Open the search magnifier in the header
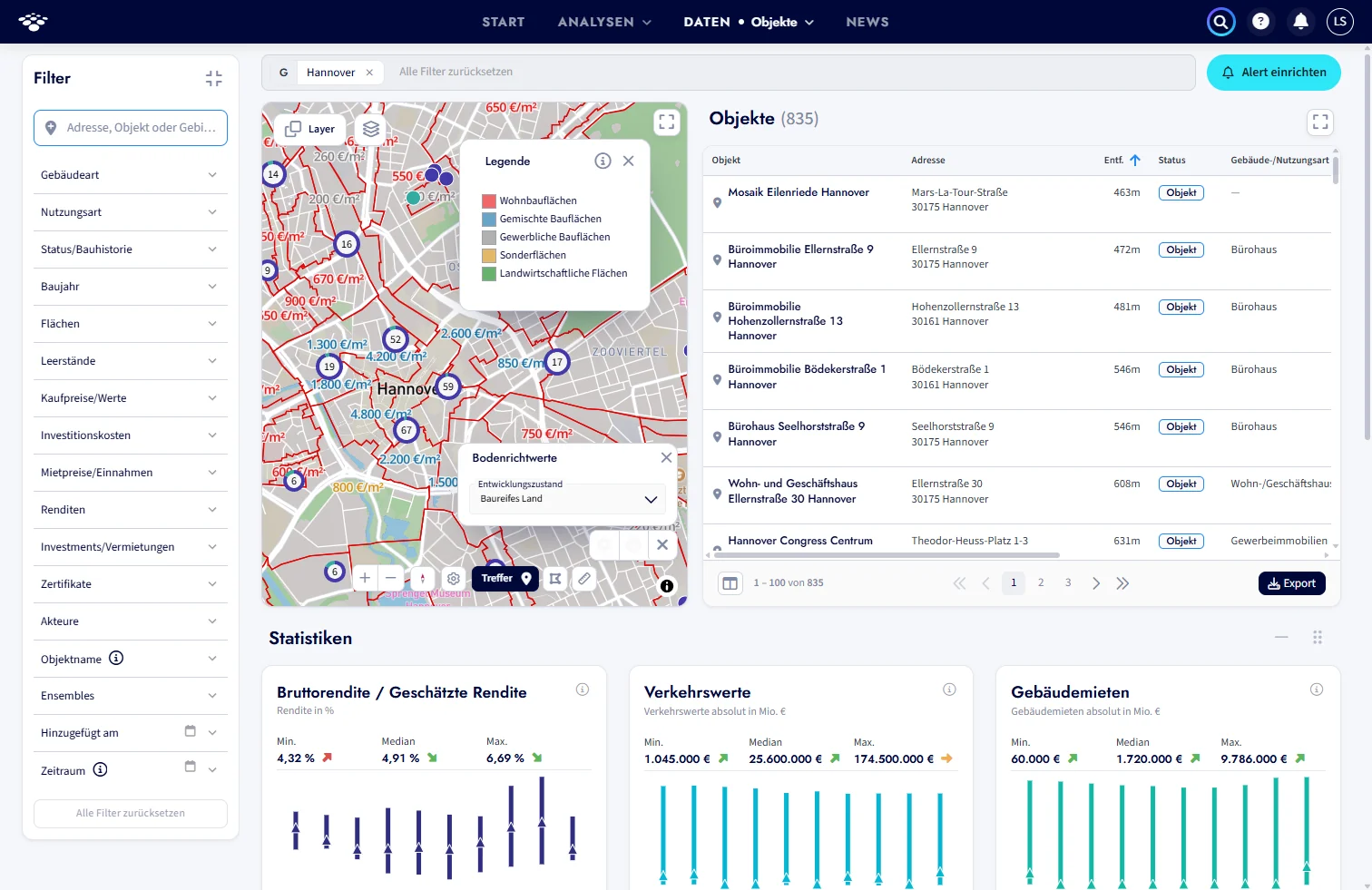Image resolution: width=1372 pixels, height=890 pixels. pos(1221,22)
